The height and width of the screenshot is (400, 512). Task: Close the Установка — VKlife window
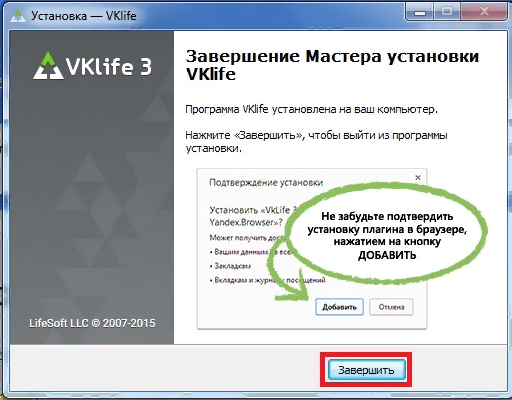[484, 12]
